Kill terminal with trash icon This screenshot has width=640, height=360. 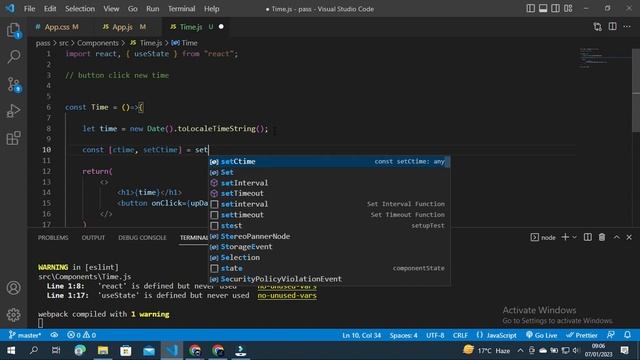click(x=602, y=237)
